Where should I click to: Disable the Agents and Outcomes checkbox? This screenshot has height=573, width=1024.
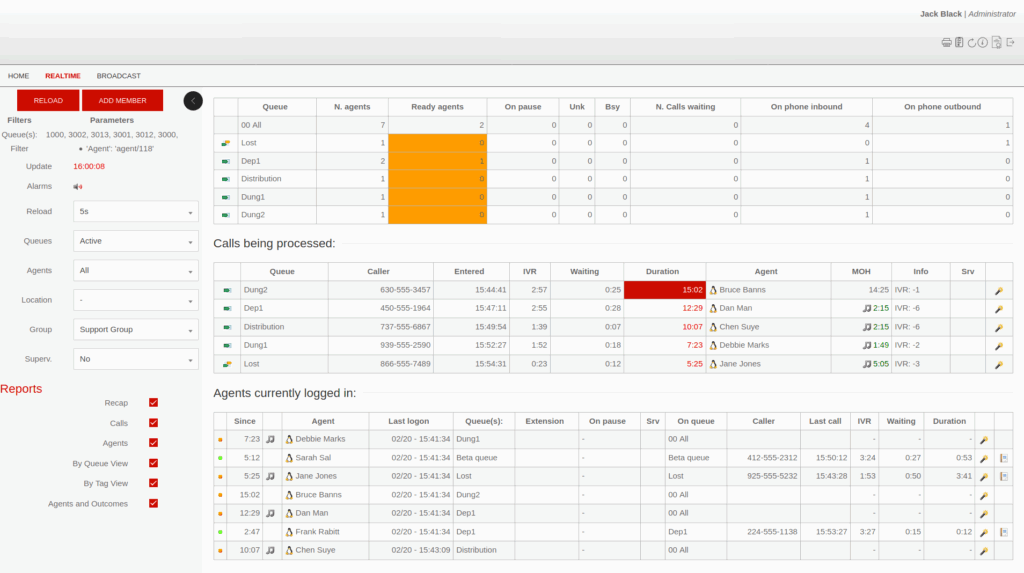pyautogui.click(x=153, y=503)
